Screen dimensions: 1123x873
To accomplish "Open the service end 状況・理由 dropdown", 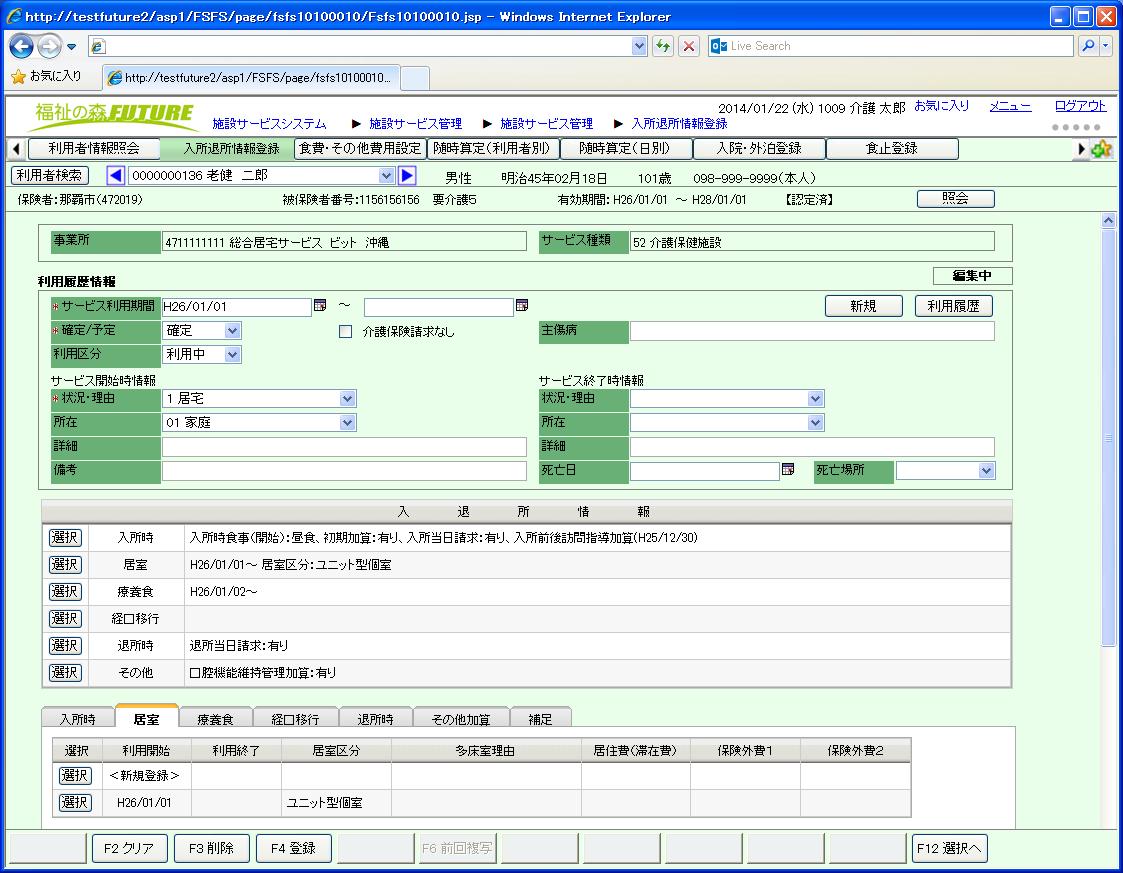I will click(815, 399).
